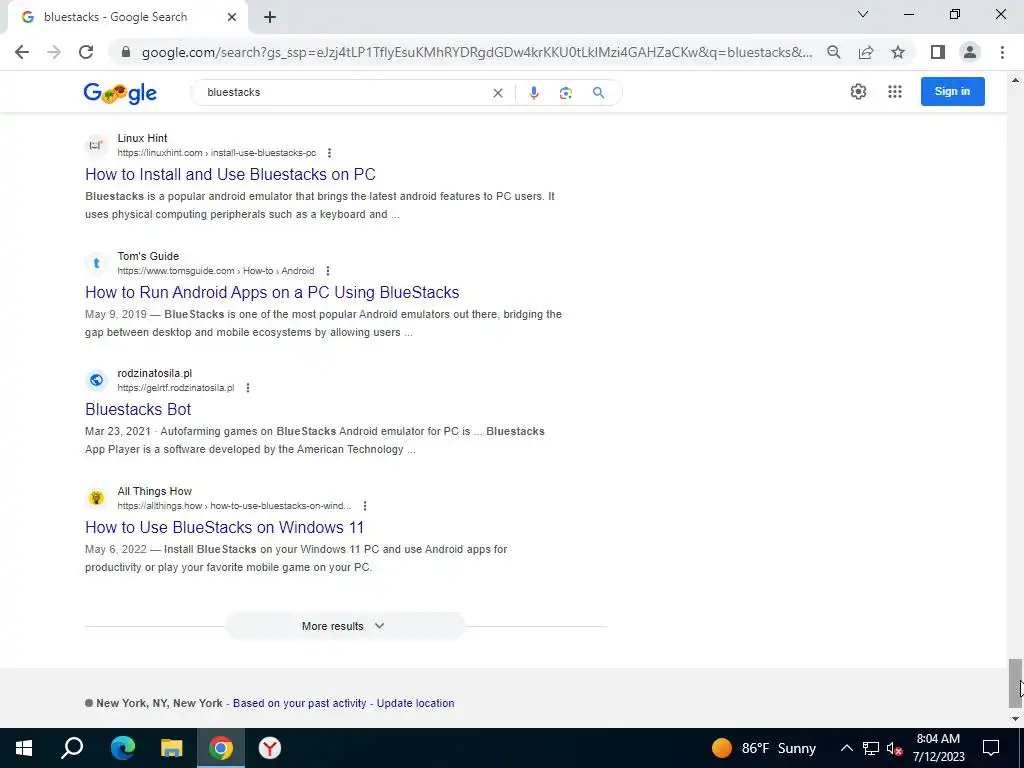Expand More results
The height and width of the screenshot is (768, 1024).
point(344,626)
